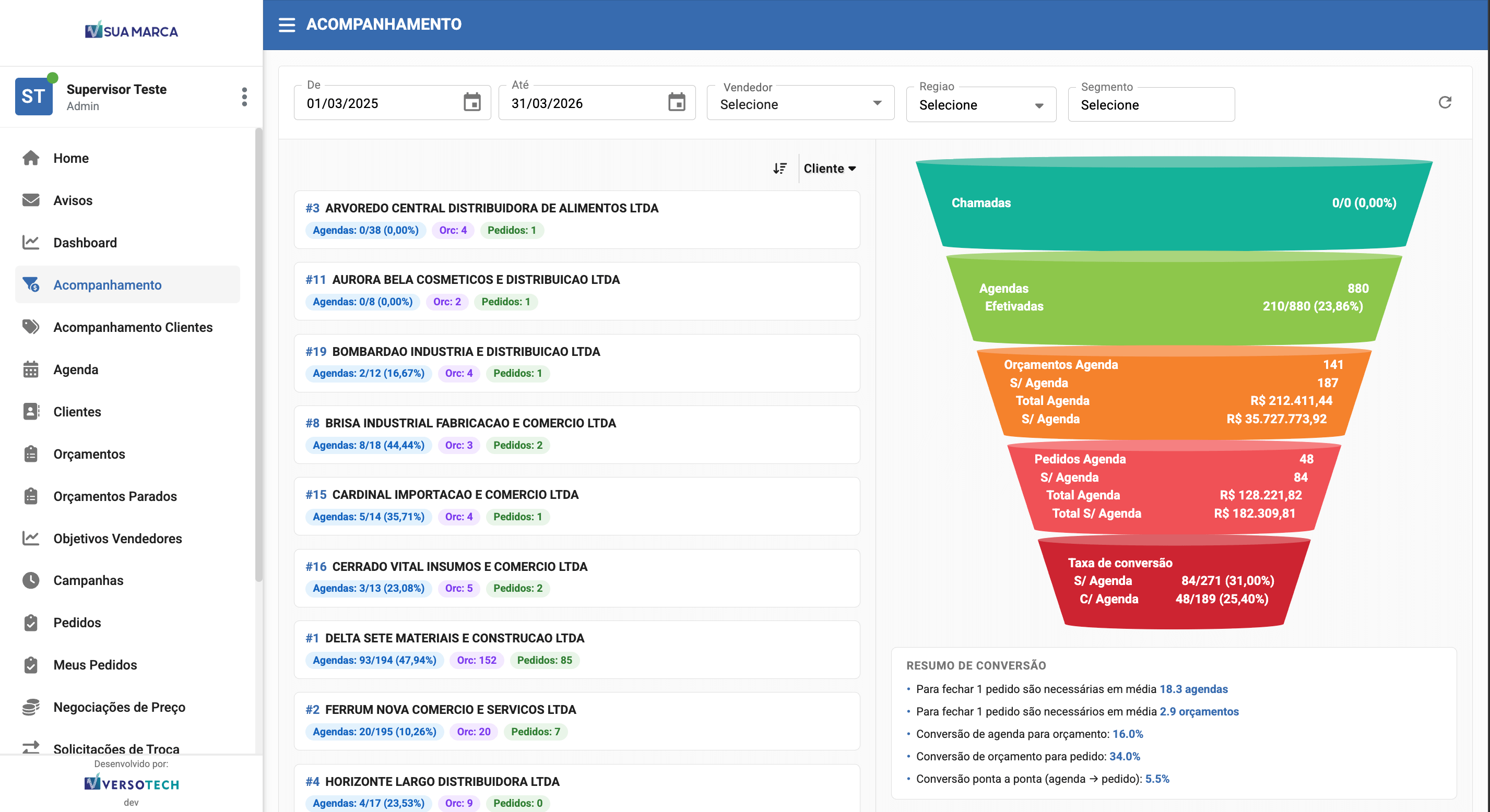This screenshot has height=812, width=1490.
Task: Click the refresh icon near Segmento filter
Action: (1446, 102)
